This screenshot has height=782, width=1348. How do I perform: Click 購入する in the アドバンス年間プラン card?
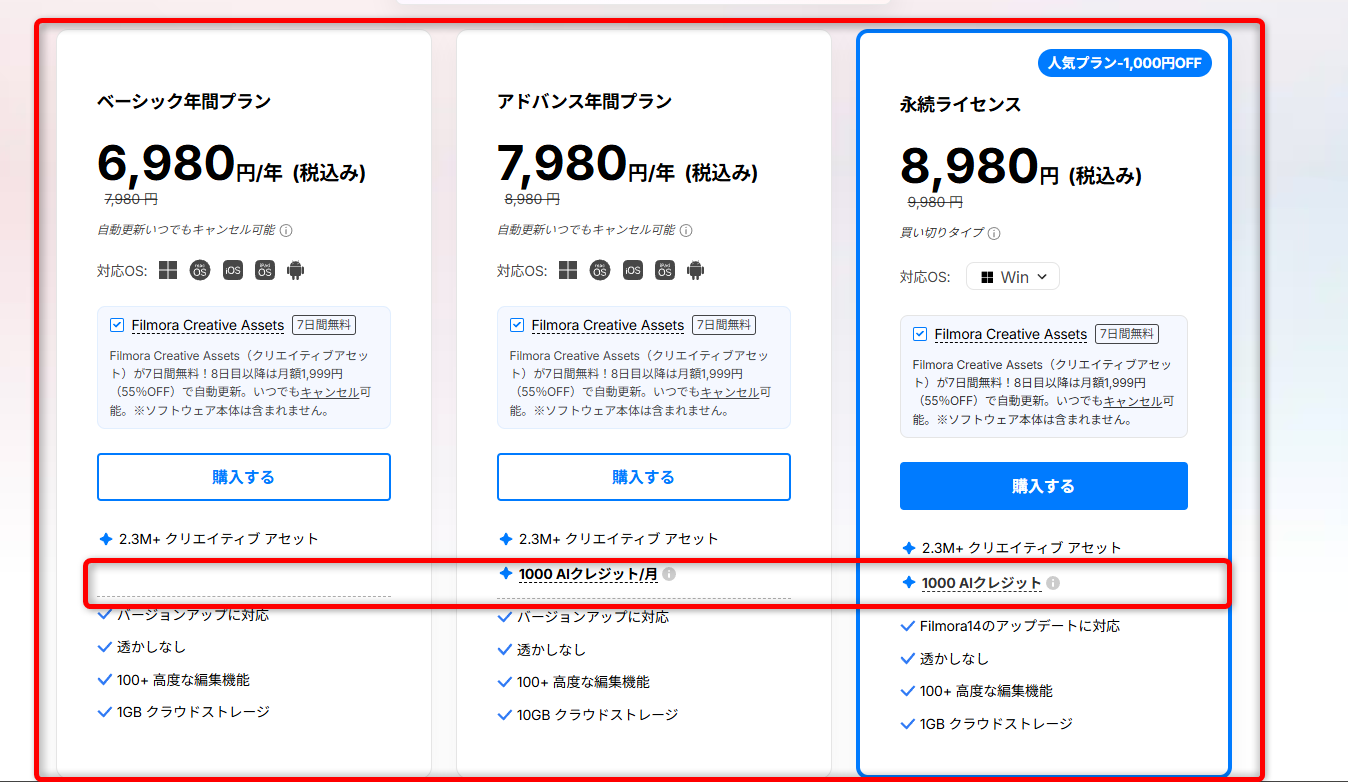pyautogui.click(x=643, y=477)
